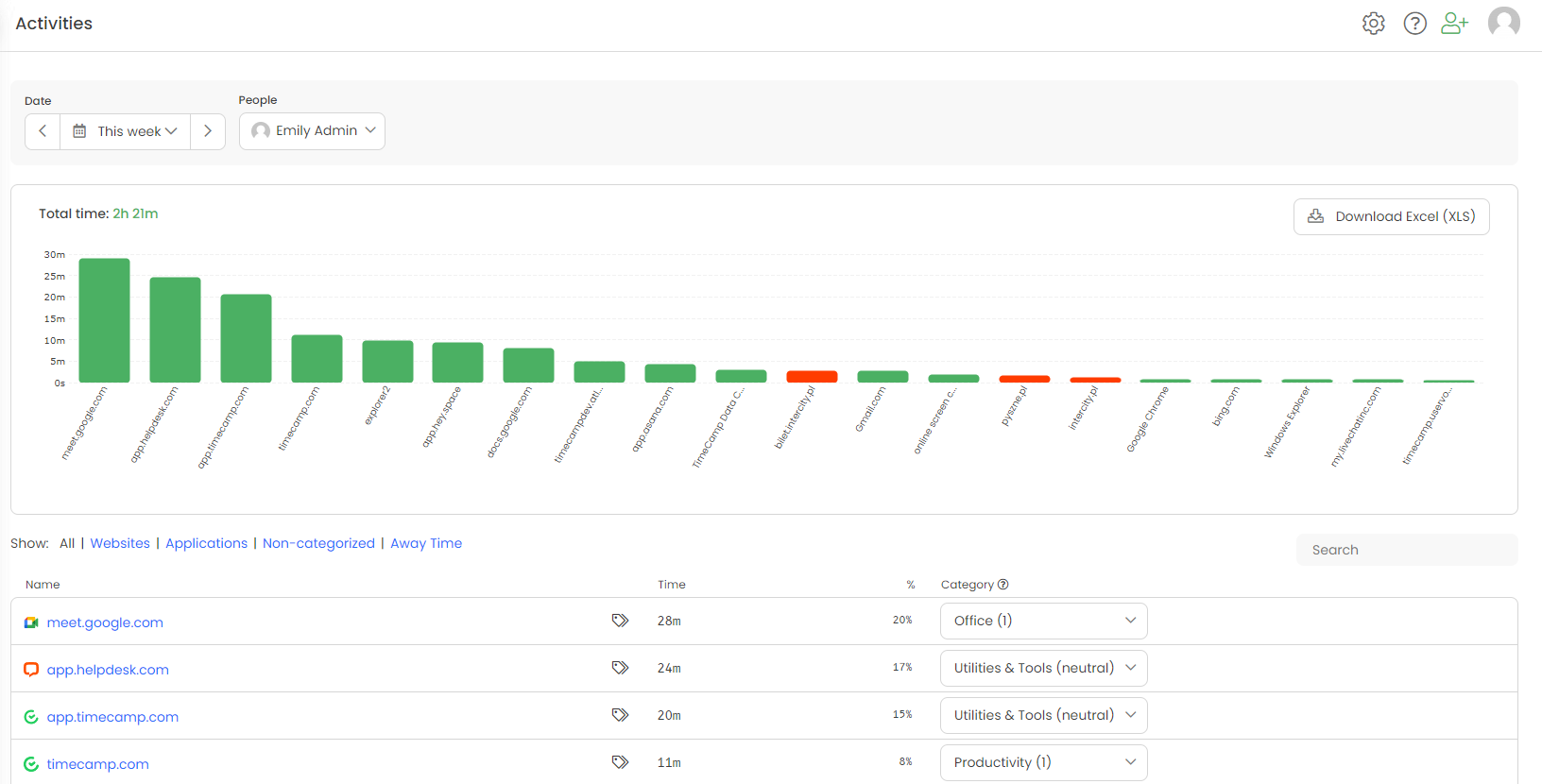The height and width of the screenshot is (784, 1542).
Task: Click the Time column header
Action: point(672,585)
